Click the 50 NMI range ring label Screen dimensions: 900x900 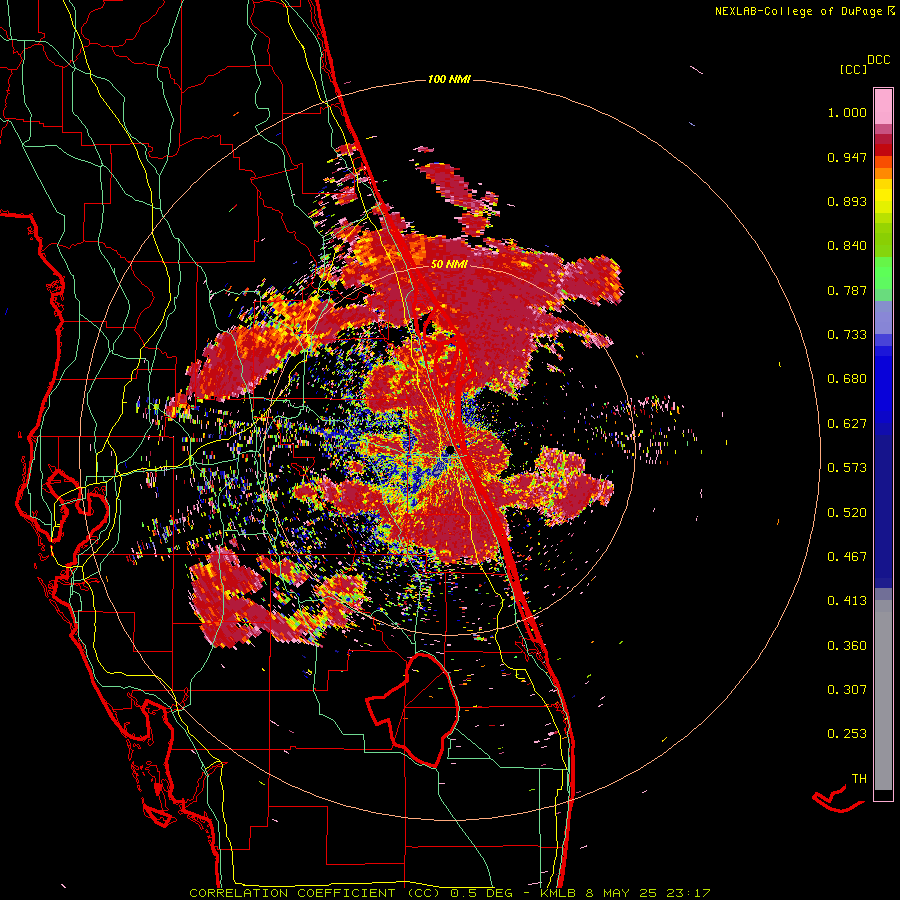[x=449, y=265]
